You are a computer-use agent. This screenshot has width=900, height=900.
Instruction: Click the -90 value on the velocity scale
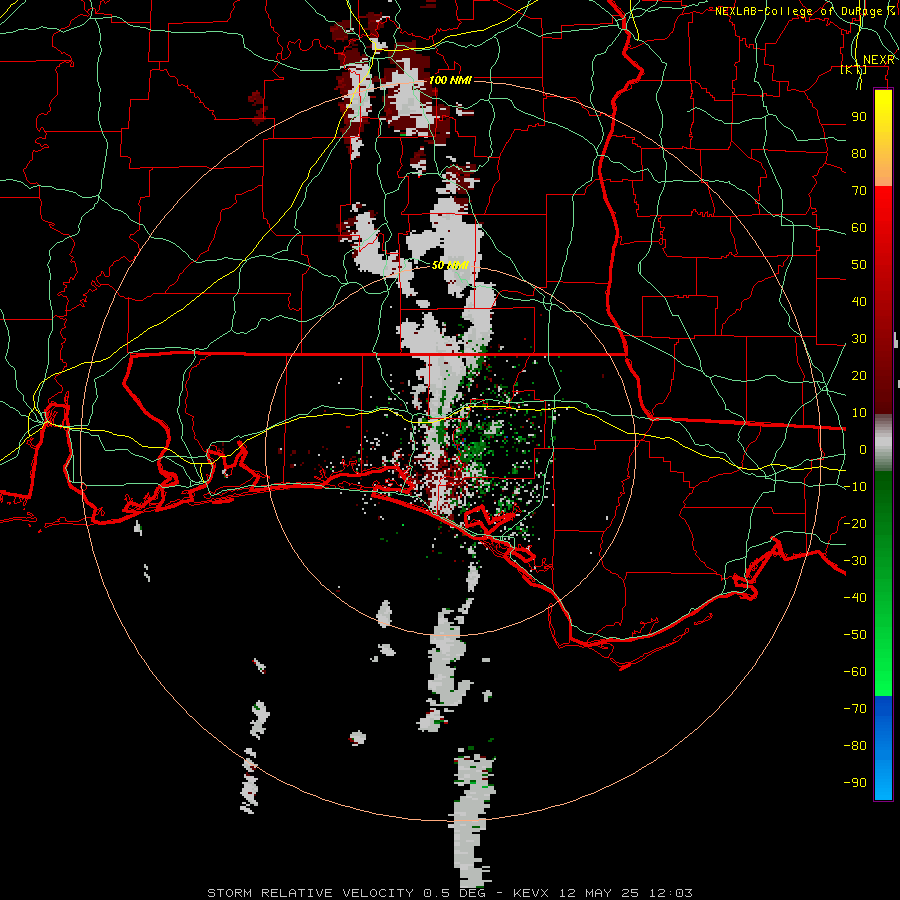[855, 783]
